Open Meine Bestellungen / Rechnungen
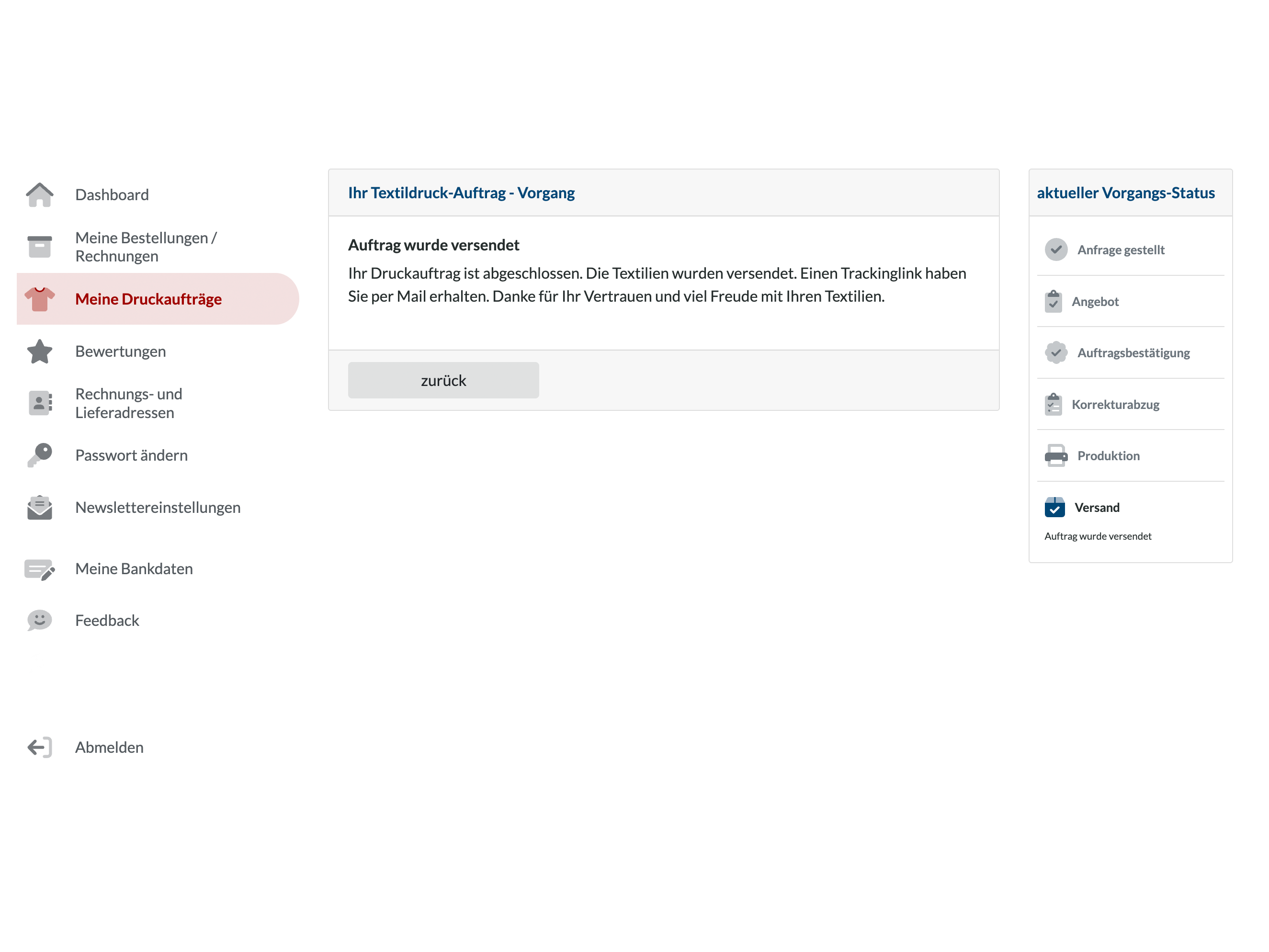Viewport: 1269px width, 952px height. coord(158,247)
